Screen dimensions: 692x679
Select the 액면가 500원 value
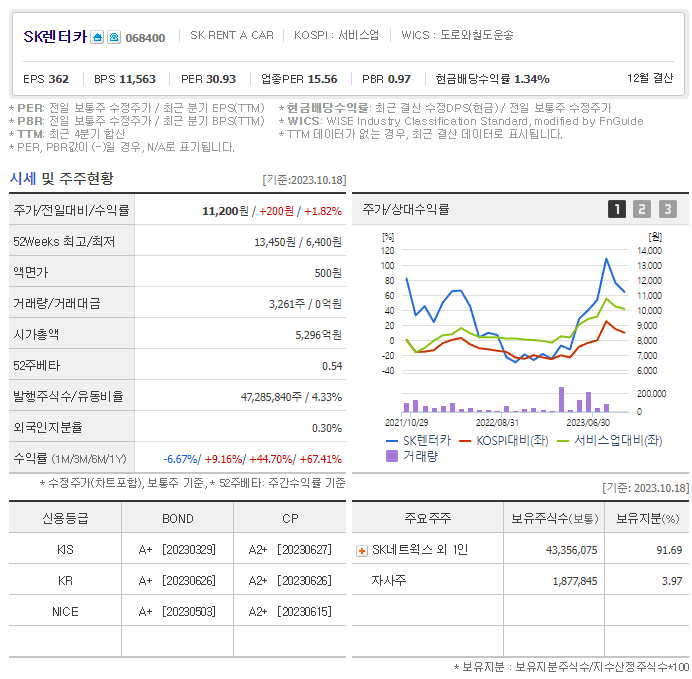tap(328, 273)
